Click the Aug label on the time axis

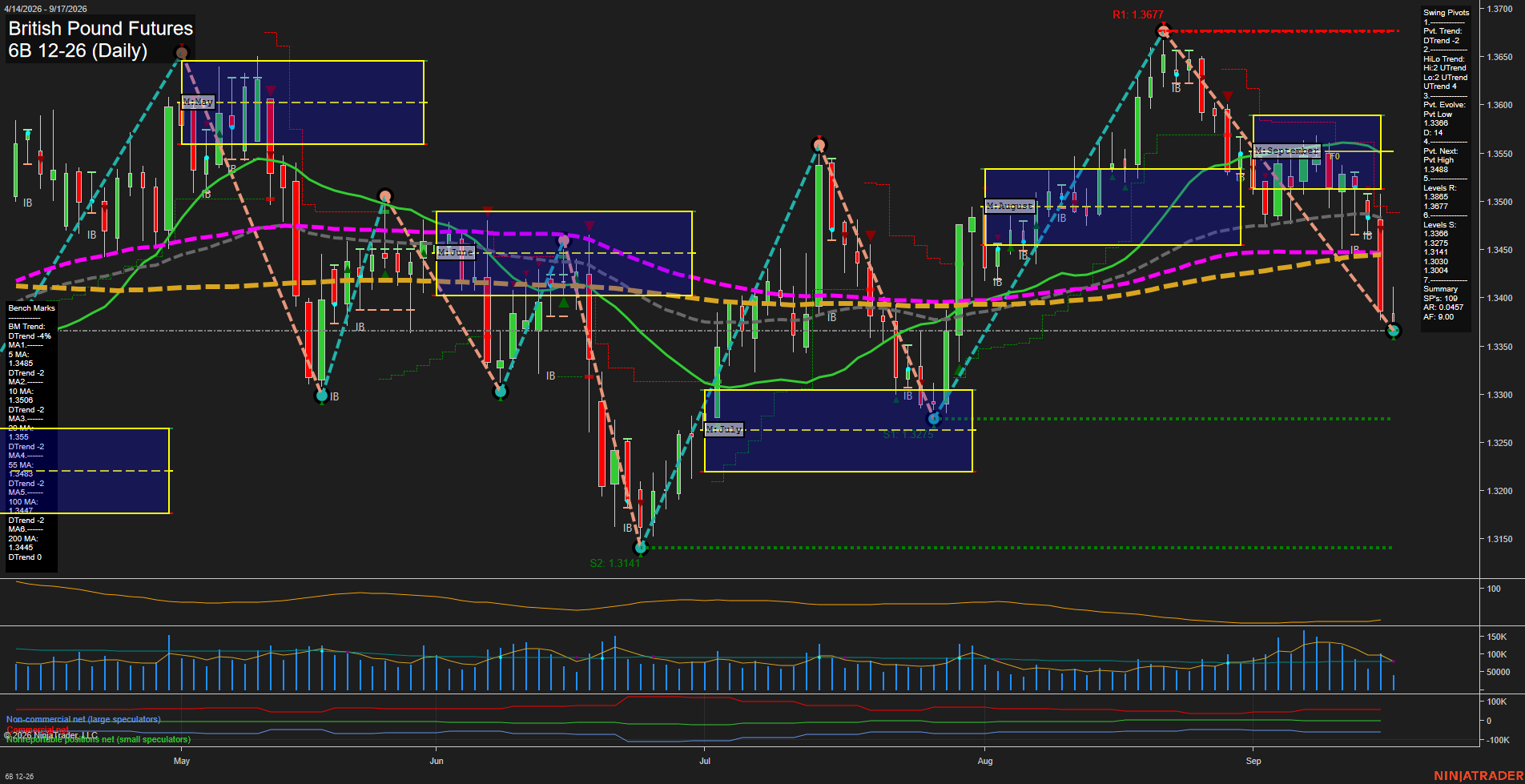tap(985, 761)
